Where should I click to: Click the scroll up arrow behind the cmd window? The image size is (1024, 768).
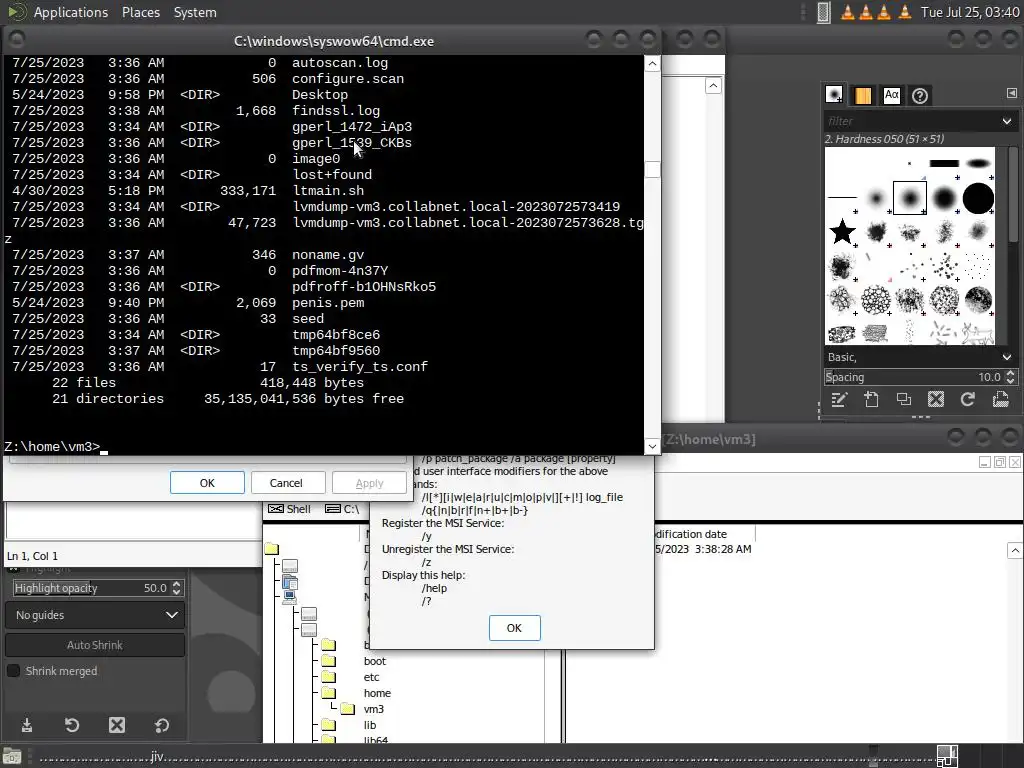713,86
